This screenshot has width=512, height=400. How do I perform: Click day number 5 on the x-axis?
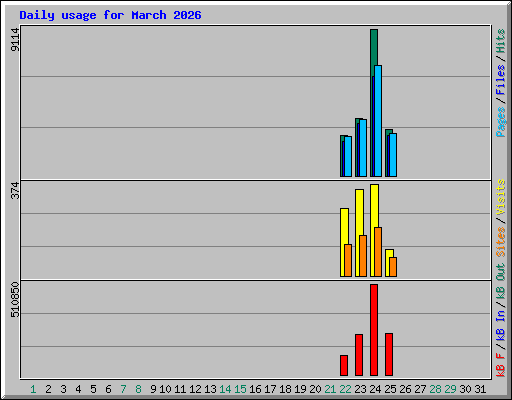point(93,389)
